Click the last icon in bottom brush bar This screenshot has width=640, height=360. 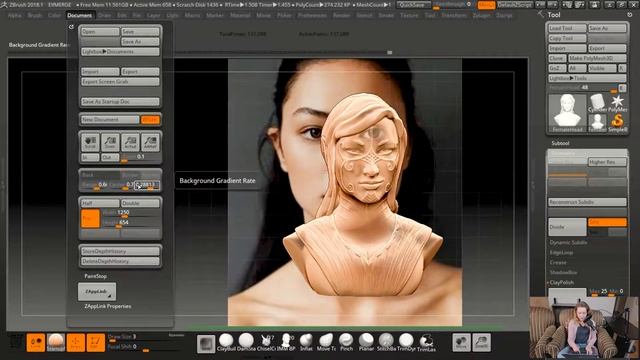tap(482, 342)
